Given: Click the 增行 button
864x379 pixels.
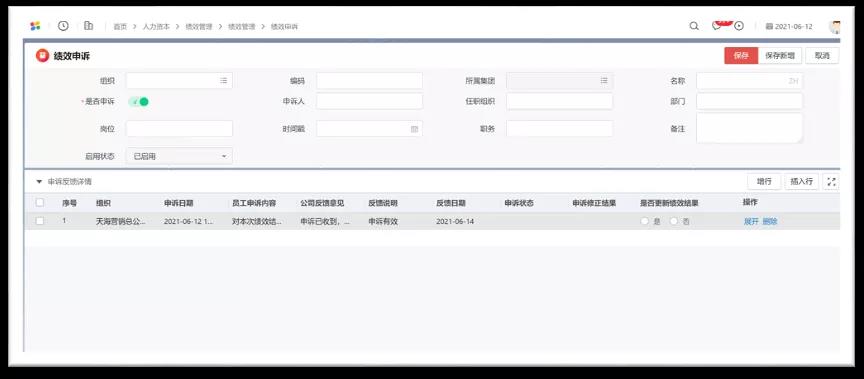Looking at the screenshot, I should (764, 181).
